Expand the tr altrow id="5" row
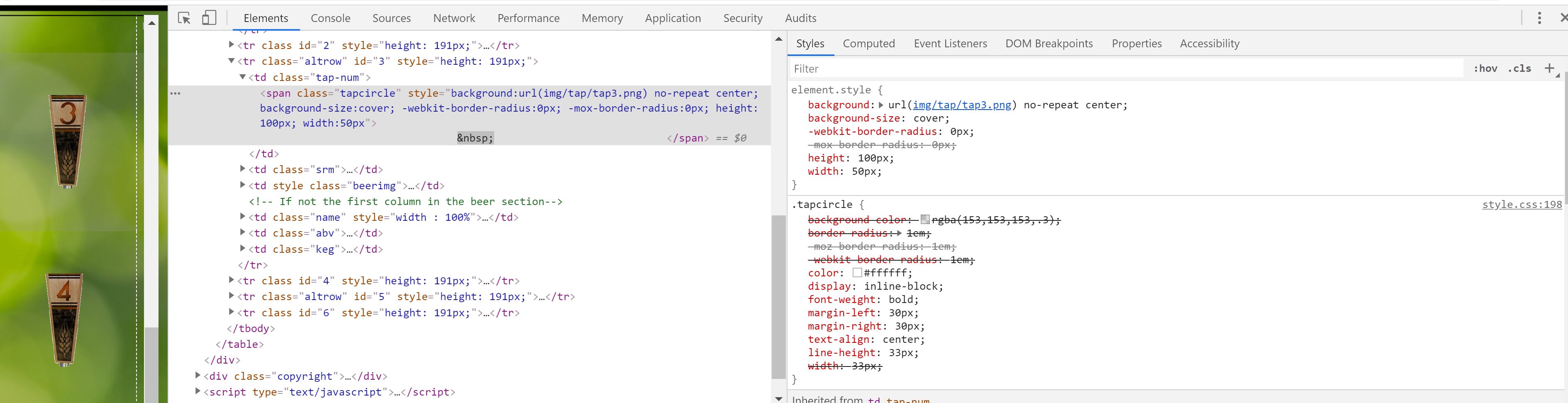 (x=231, y=296)
